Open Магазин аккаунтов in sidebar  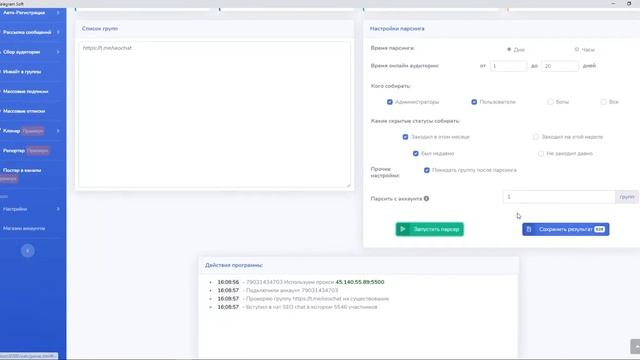click(24, 229)
